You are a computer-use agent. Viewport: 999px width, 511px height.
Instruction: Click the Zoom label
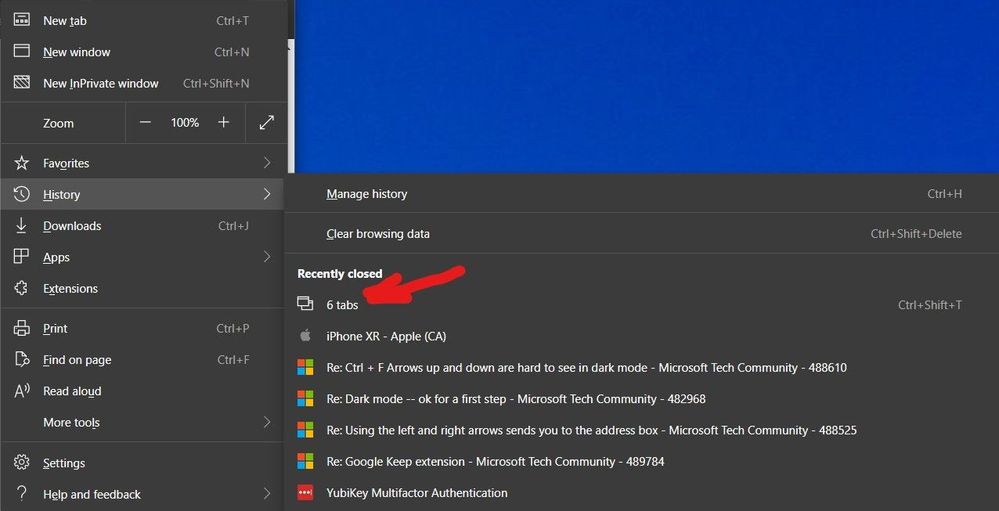(59, 124)
